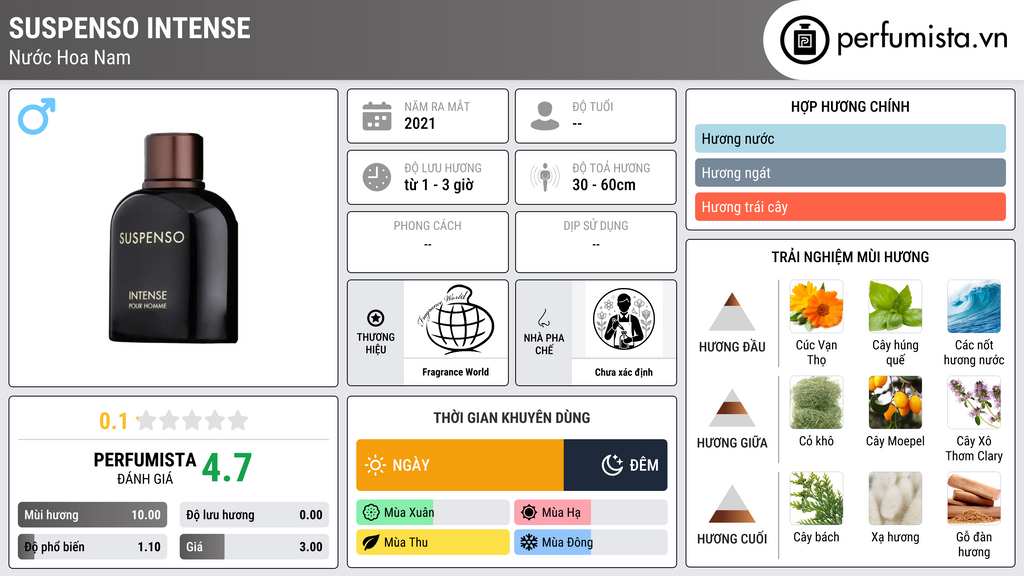Click the Hương cuối pyramid icon
The width and height of the screenshot is (1024, 576).
(732, 504)
